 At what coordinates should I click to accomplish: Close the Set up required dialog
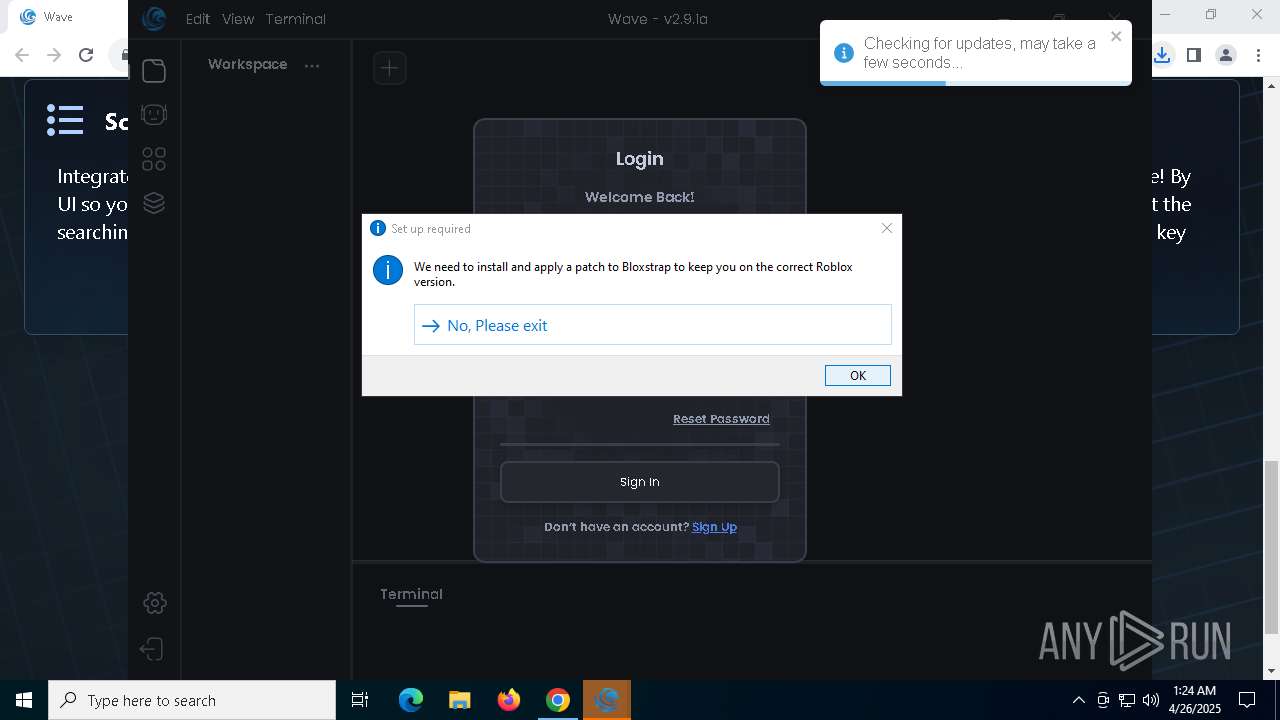(x=886, y=228)
